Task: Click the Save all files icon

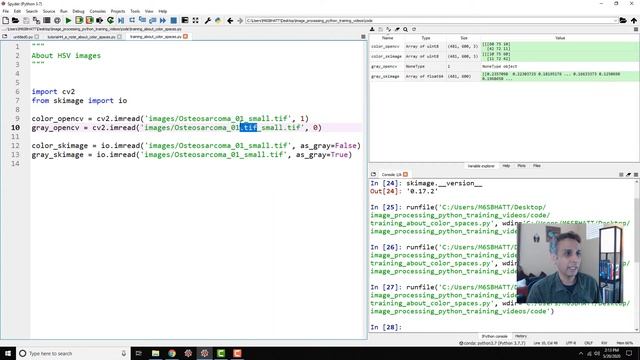Action: coord(36,20)
